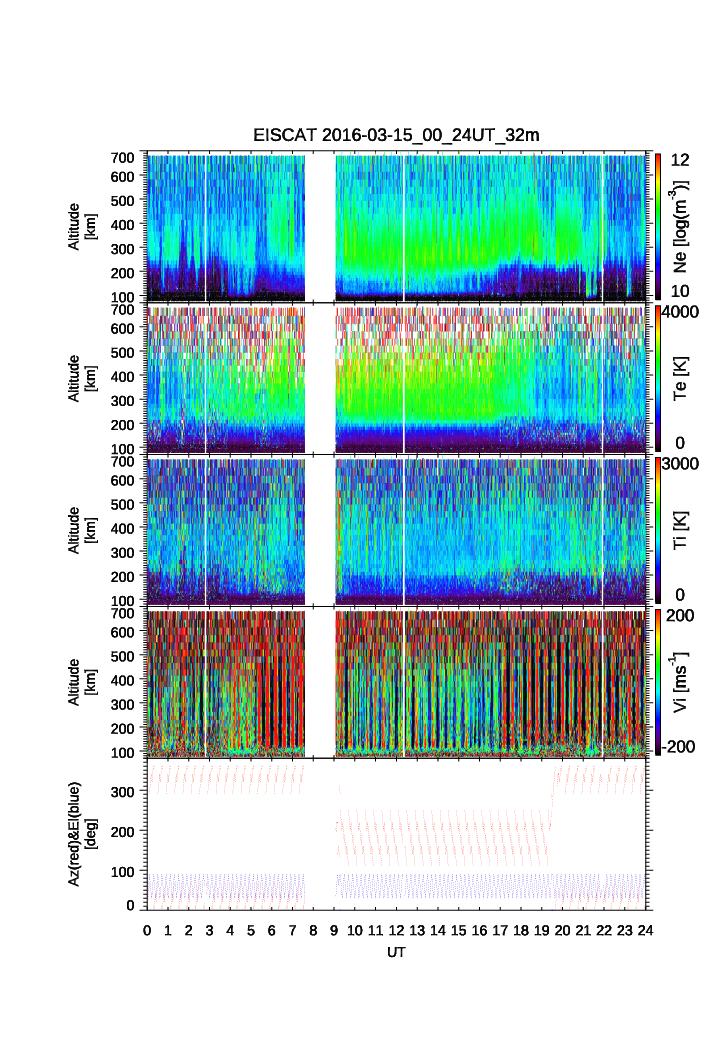Image resolution: width=708 pixels, height=1062 pixels.
Task: Click the 3000 maximum on Ti colorbar
Action: coord(680,464)
